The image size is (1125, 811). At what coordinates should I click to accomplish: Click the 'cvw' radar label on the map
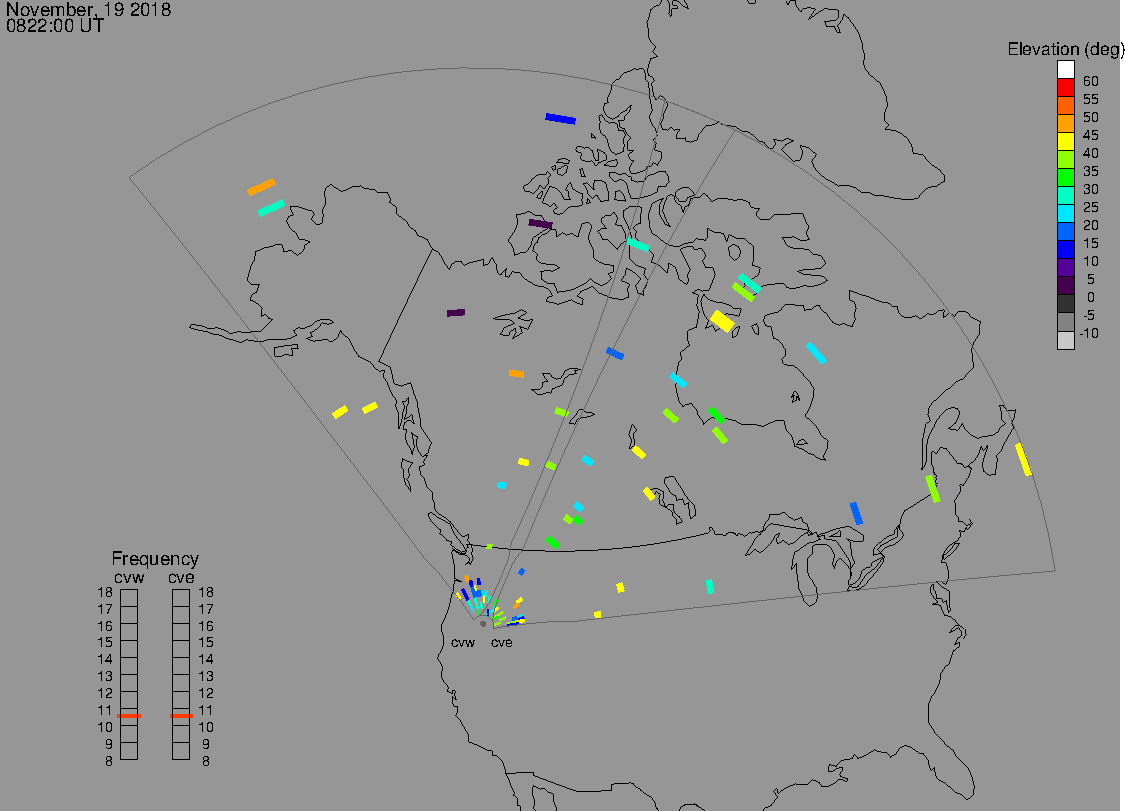coord(463,642)
